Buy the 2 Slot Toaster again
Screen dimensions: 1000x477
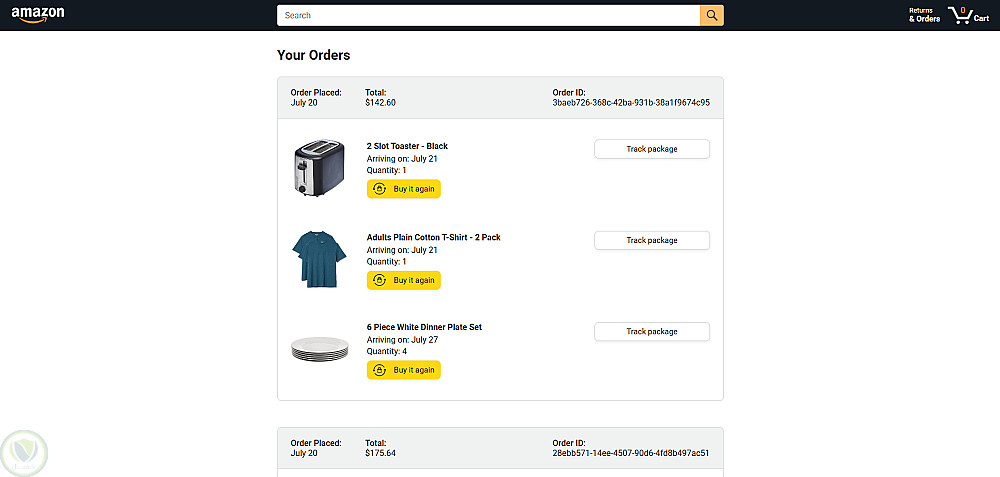404,189
